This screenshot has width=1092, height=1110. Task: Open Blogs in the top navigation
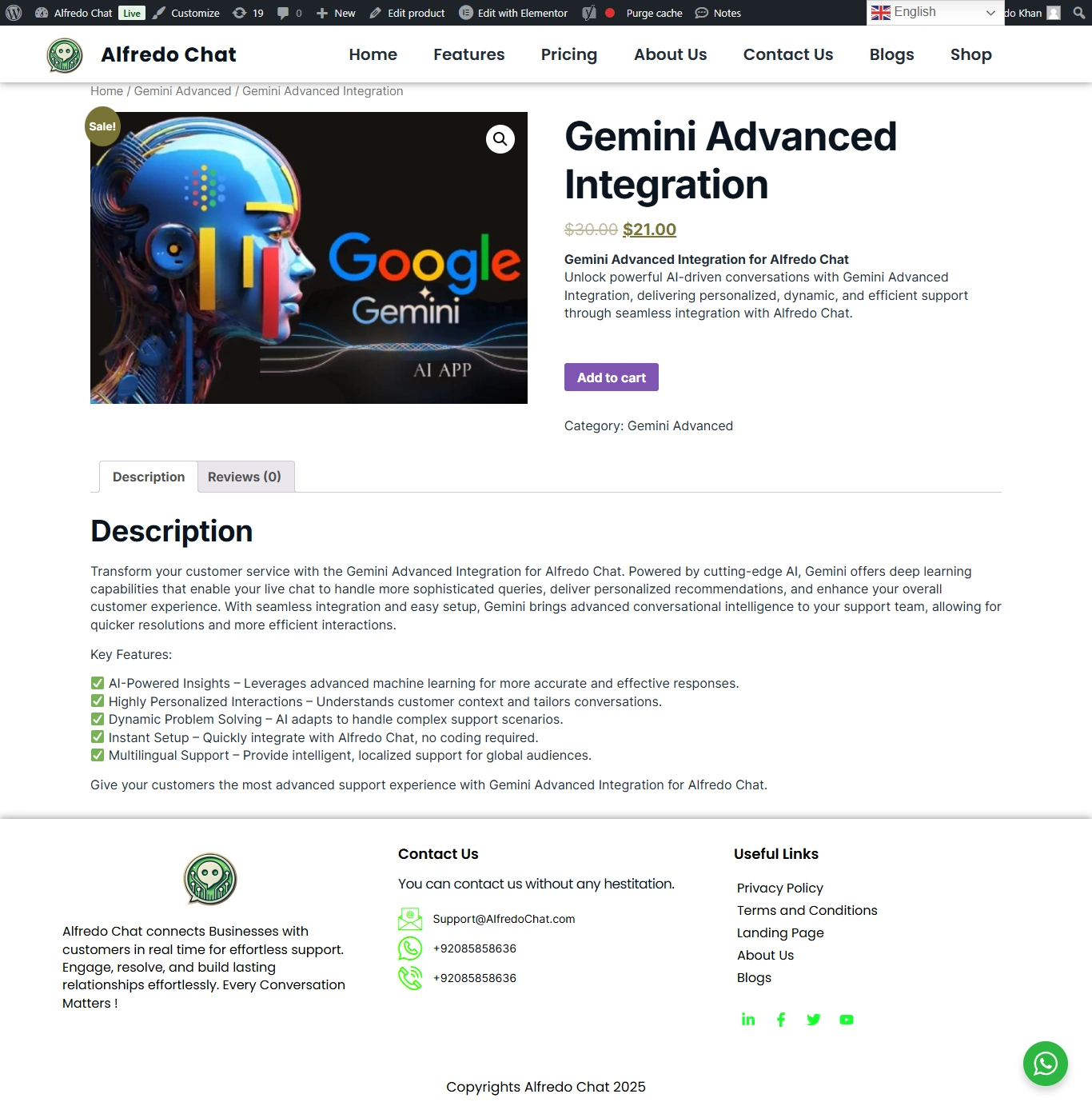[x=892, y=54]
